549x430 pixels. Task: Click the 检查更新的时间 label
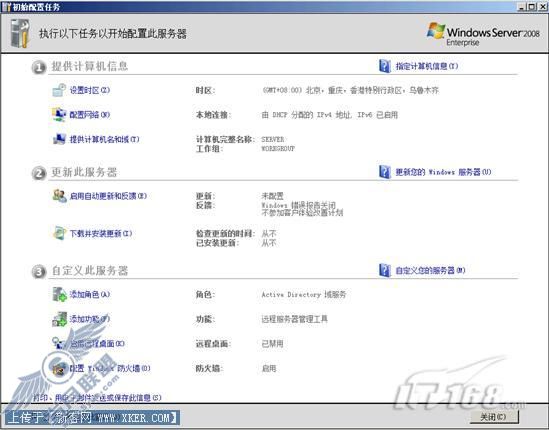[x=225, y=234]
